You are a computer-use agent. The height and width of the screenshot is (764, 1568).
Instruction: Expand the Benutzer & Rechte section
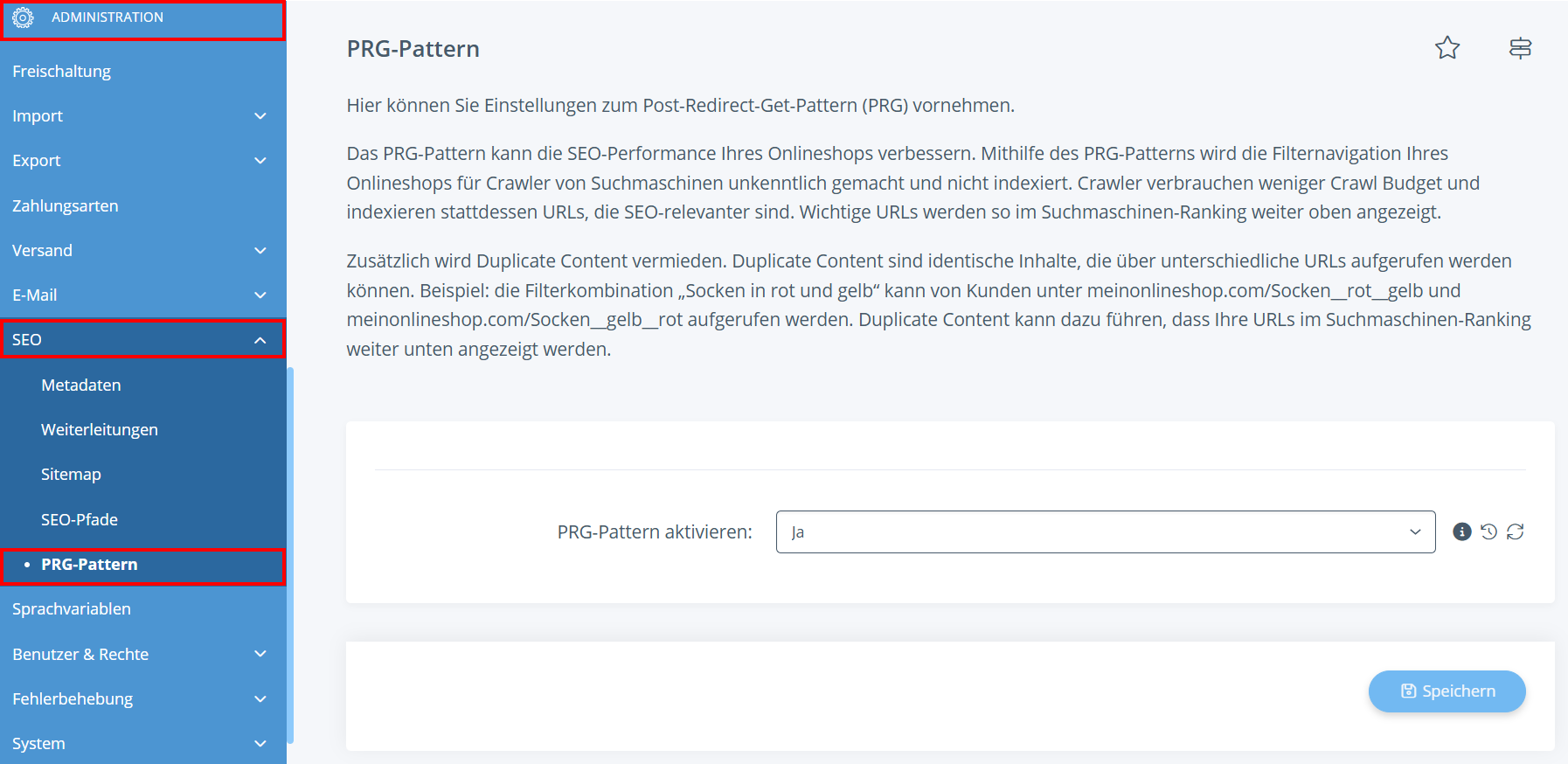pos(260,654)
